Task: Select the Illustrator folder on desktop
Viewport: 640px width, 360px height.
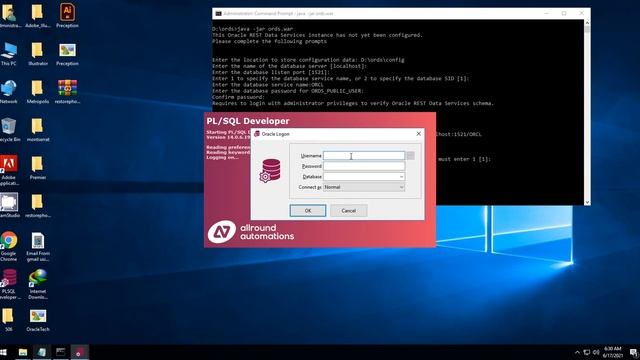Action: 38,54
